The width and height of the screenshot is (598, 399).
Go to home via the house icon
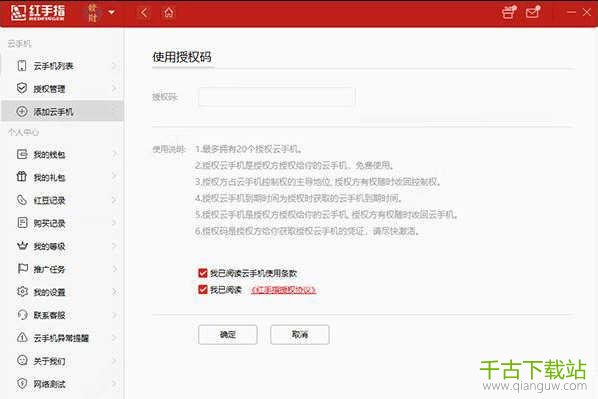(169, 13)
